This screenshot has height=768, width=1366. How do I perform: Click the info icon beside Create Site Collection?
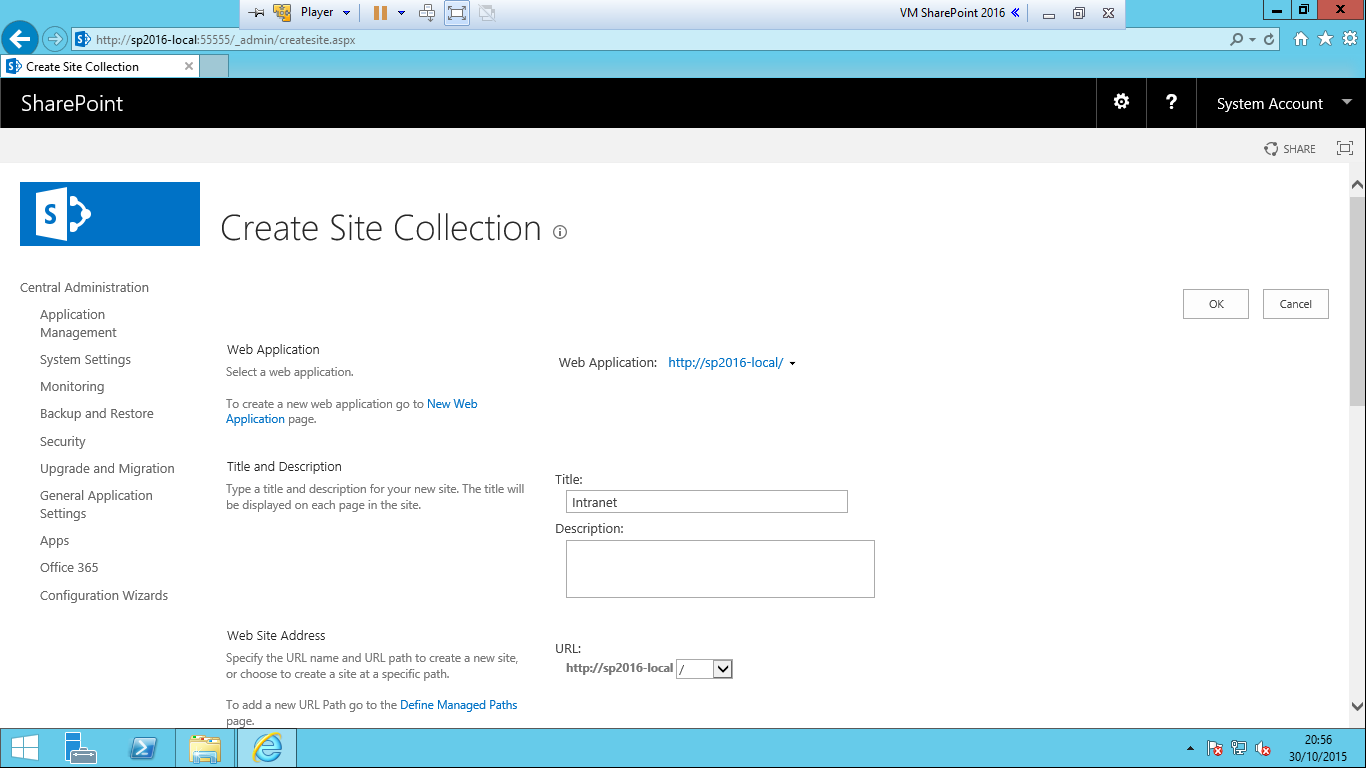click(x=560, y=232)
